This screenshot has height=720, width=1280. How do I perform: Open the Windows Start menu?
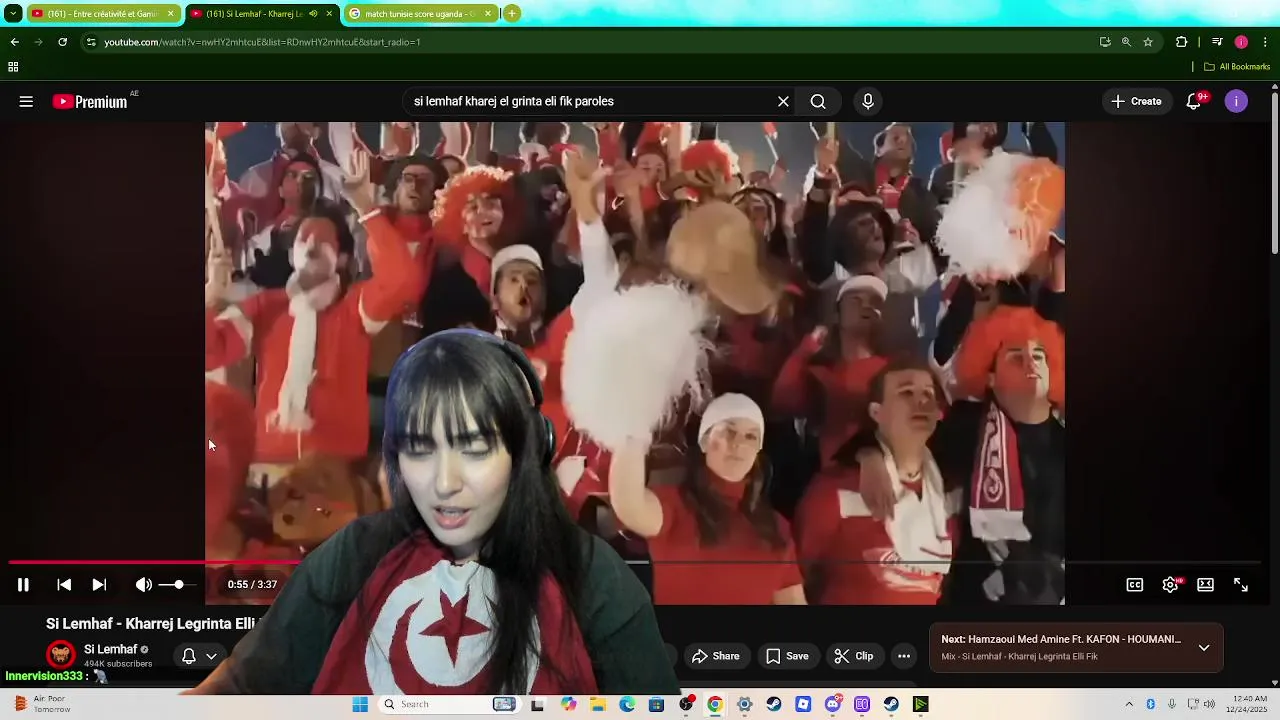[360, 705]
